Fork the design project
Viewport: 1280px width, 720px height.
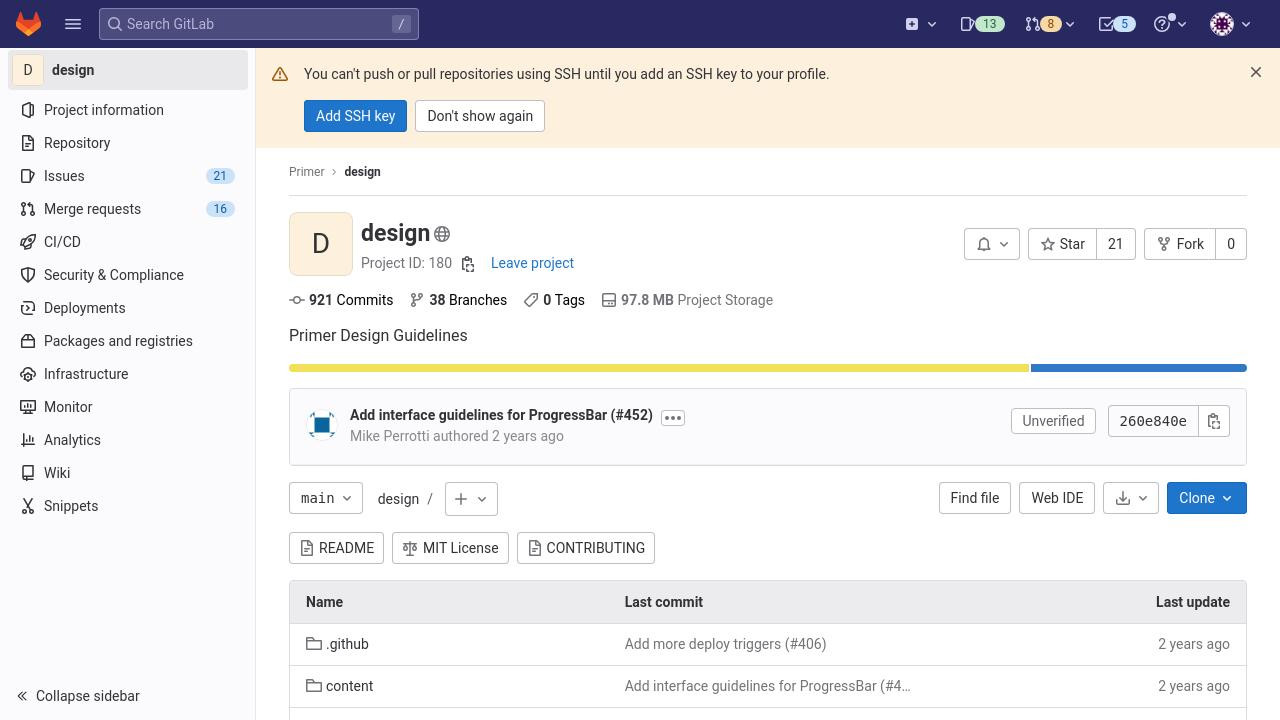coord(1180,244)
